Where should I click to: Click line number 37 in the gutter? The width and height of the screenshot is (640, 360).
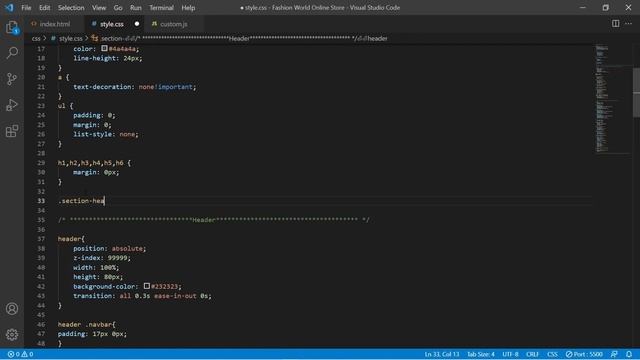point(41,239)
